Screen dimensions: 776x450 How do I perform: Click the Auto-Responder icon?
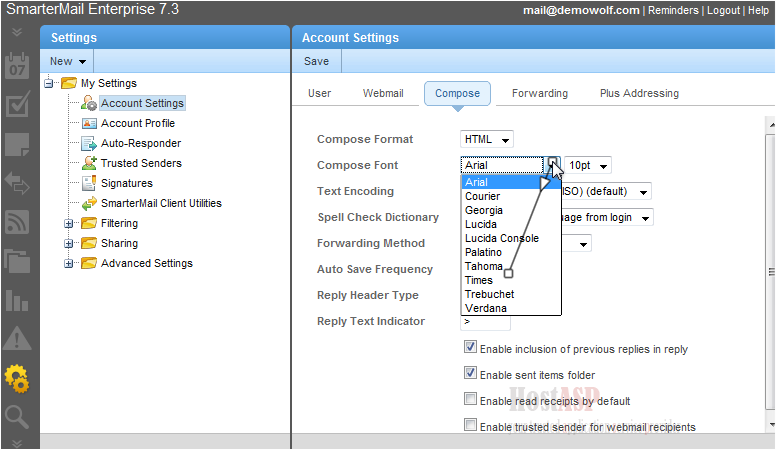89,144
